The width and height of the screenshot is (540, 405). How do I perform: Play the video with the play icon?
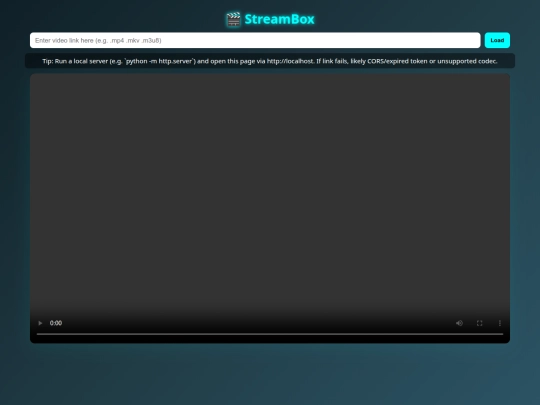click(x=40, y=323)
